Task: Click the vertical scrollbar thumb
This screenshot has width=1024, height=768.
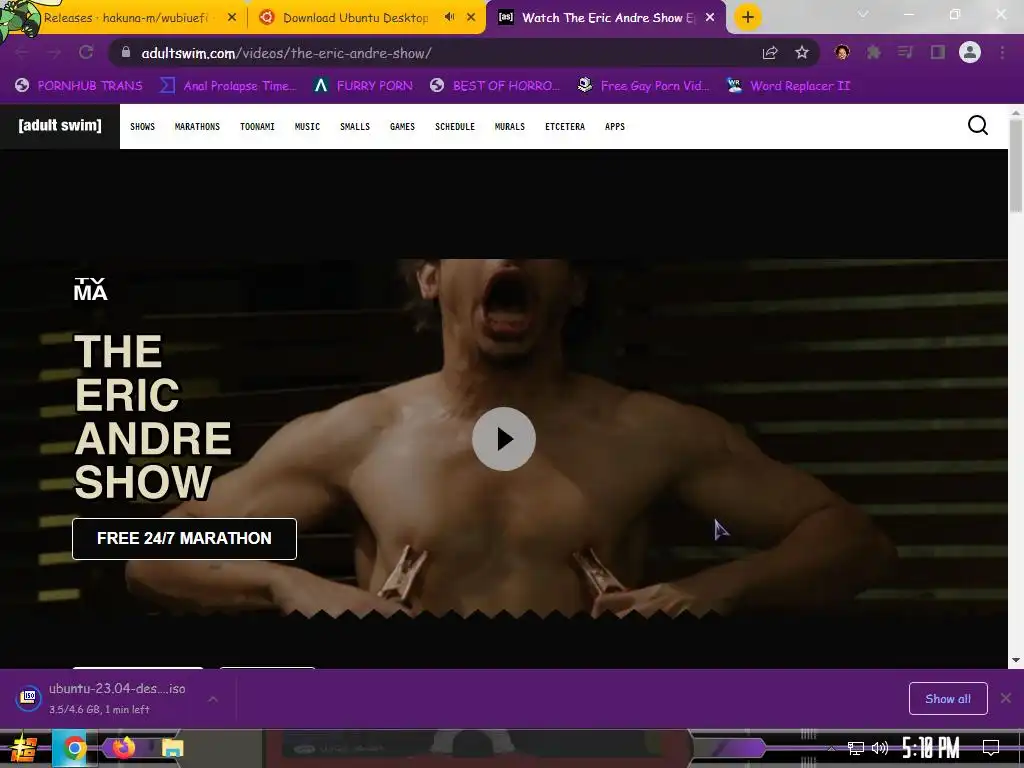Action: [1016, 166]
